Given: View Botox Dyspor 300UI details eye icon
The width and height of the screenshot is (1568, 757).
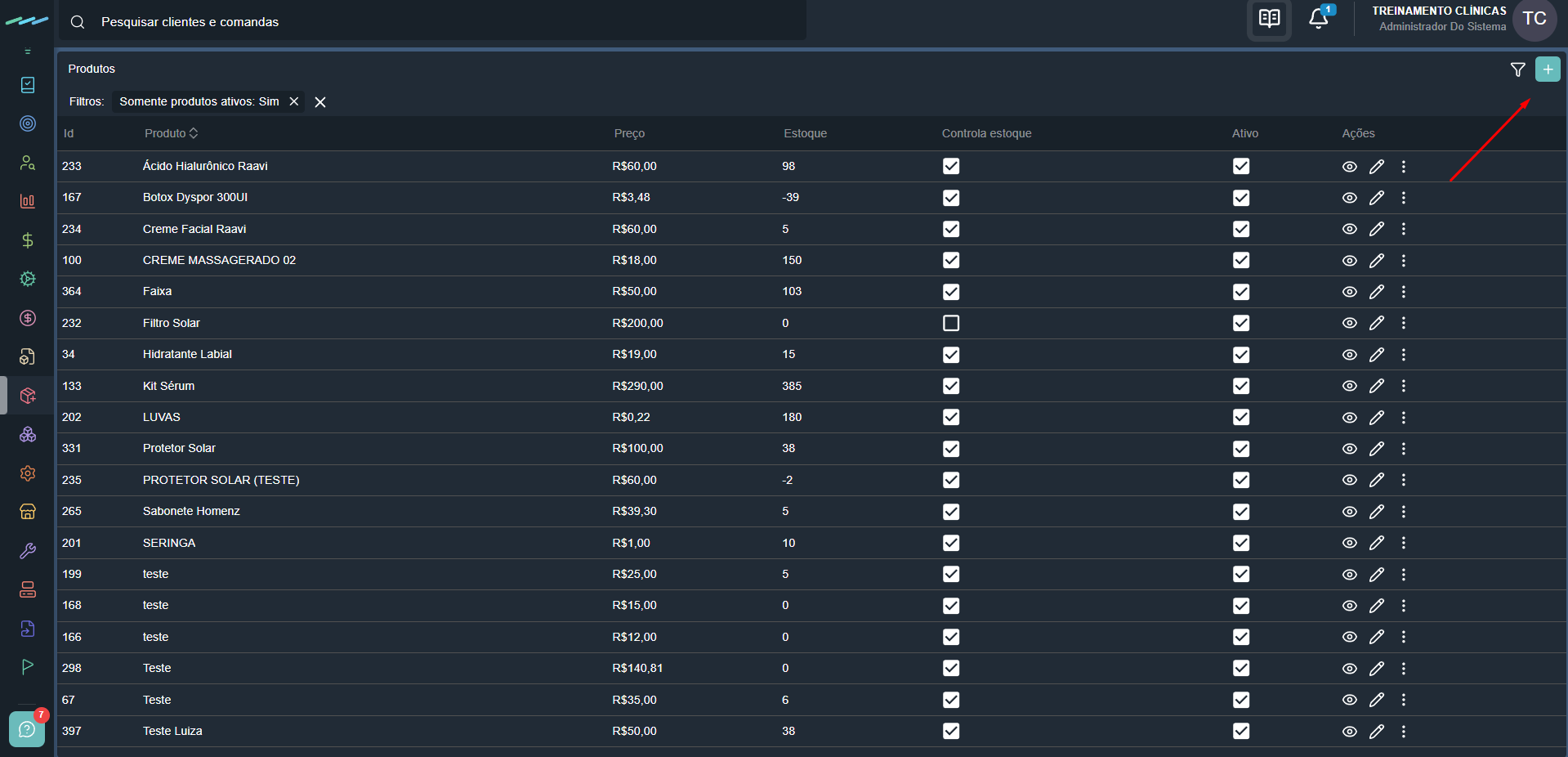Looking at the screenshot, I should [1350, 198].
